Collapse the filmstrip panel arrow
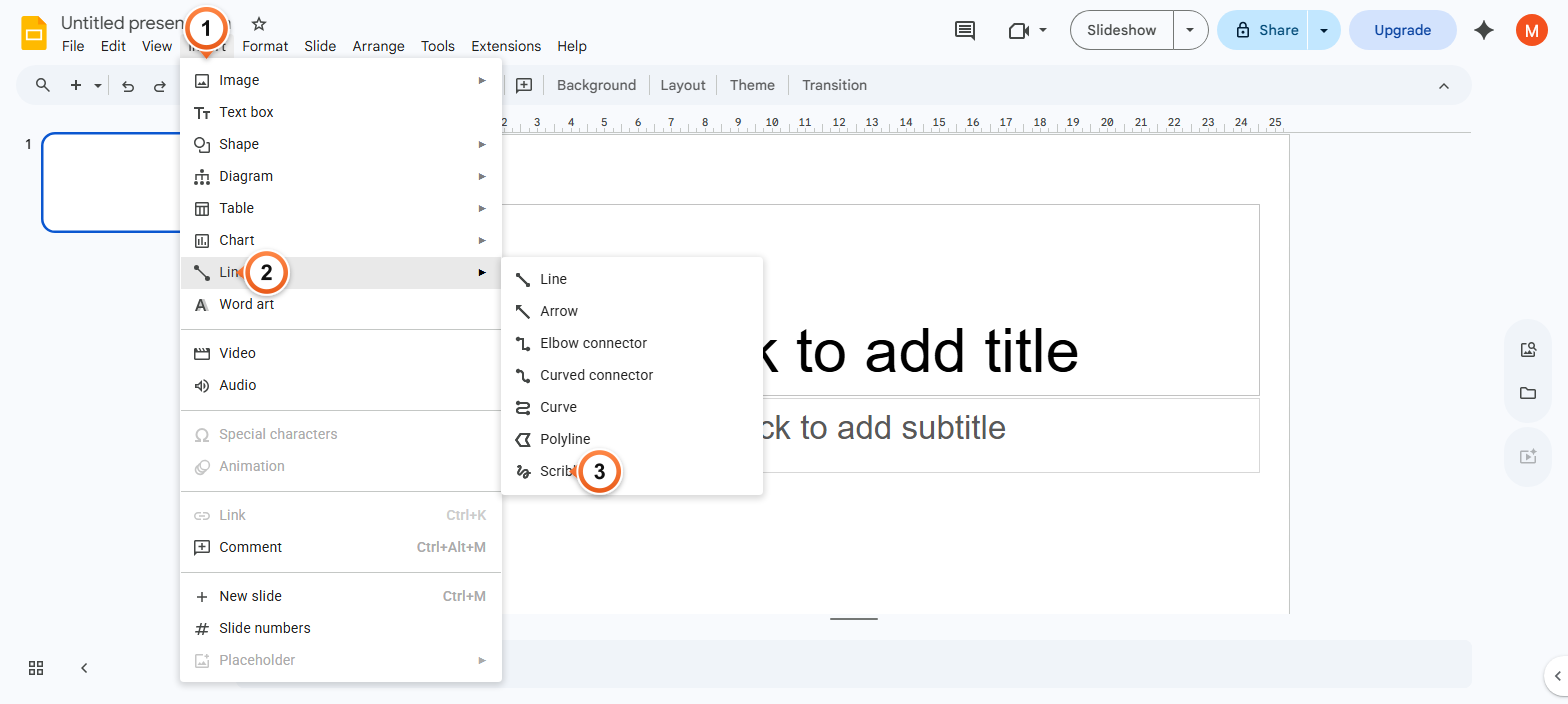This screenshot has height=704, width=1568. (x=85, y=668)
